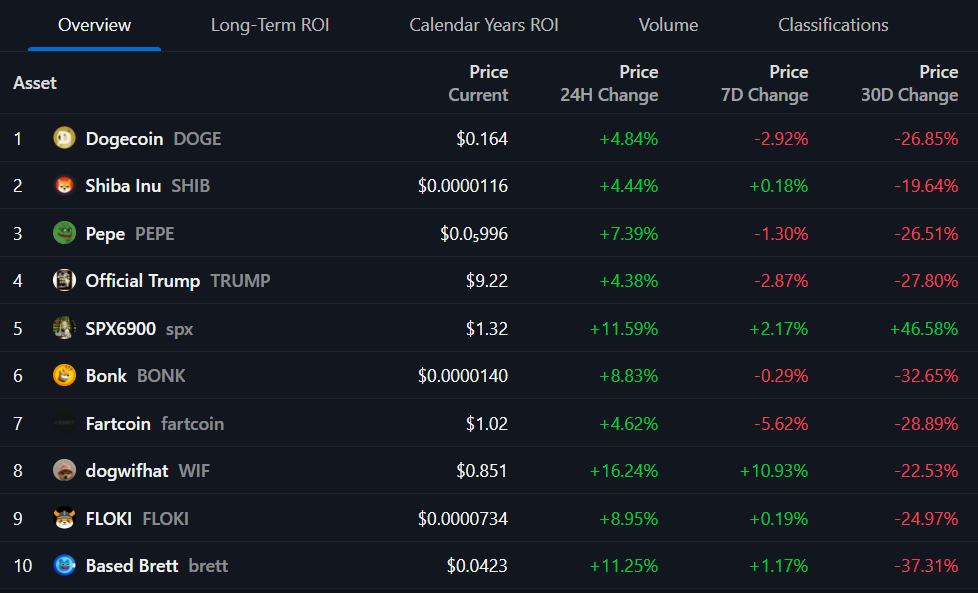This screenshot has width=978, height=593.
Task: Click Pepe 24H change +7.39%
Action: click(628, 234)
